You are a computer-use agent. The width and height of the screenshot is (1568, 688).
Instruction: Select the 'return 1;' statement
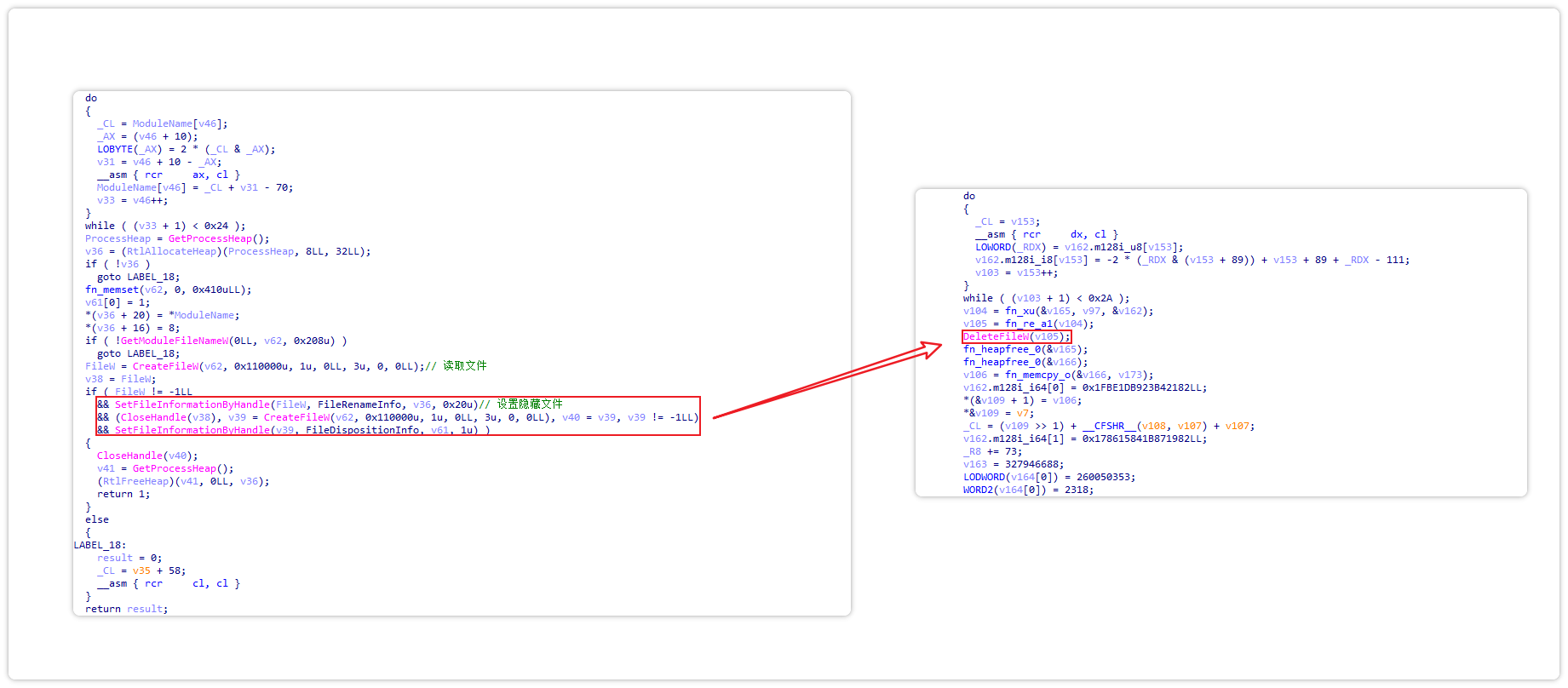pyautogui.click(x=123, y=495)
